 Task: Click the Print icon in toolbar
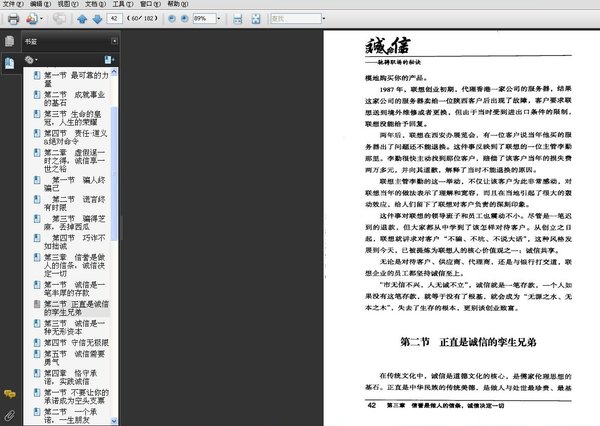(13, 19)
